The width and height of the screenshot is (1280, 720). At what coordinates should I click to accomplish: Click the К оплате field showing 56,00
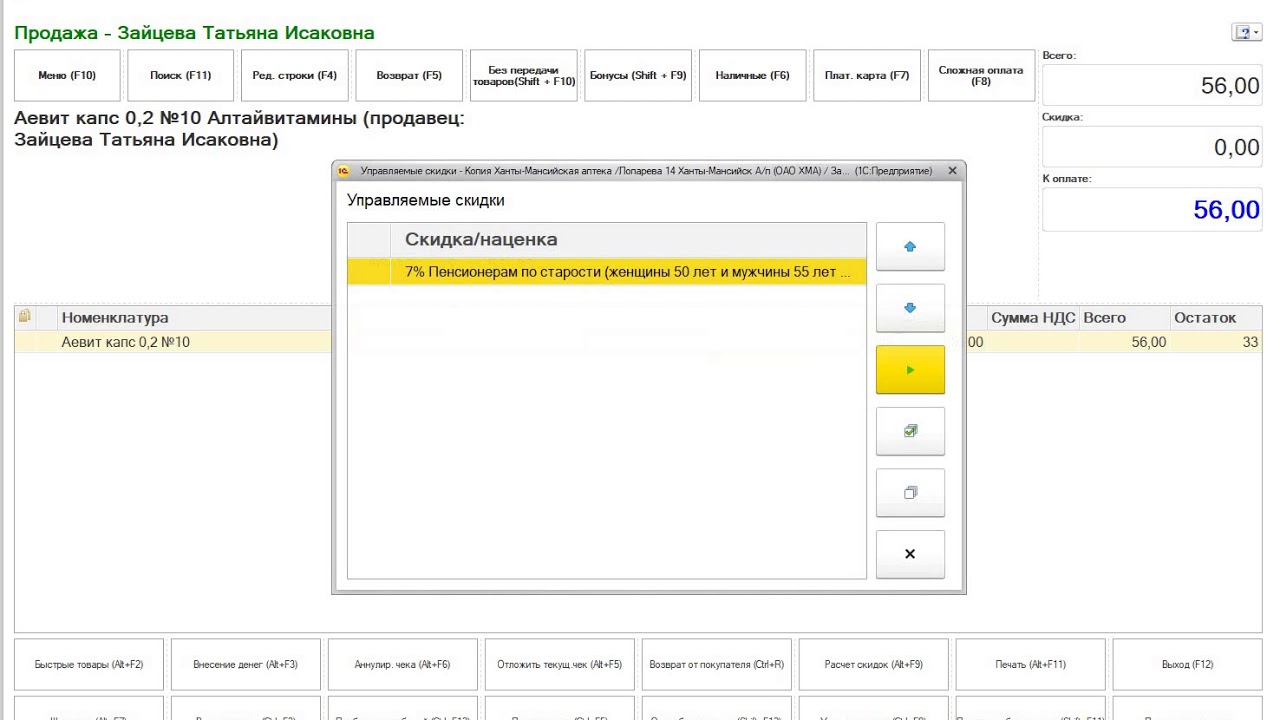1152,210
